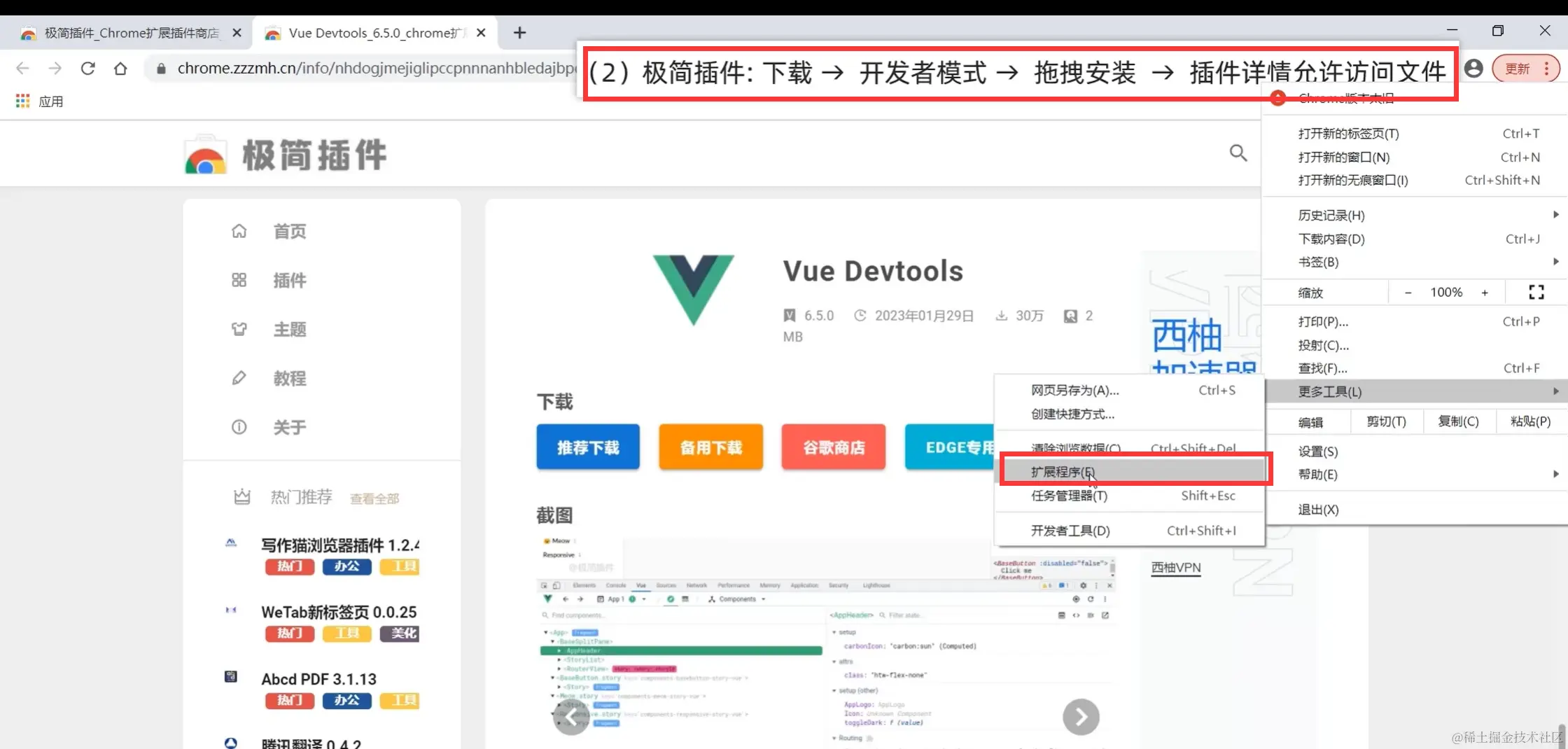Show the next screenshot with right arrow
Screen dimensions: 1568x749
[1081, 717]
